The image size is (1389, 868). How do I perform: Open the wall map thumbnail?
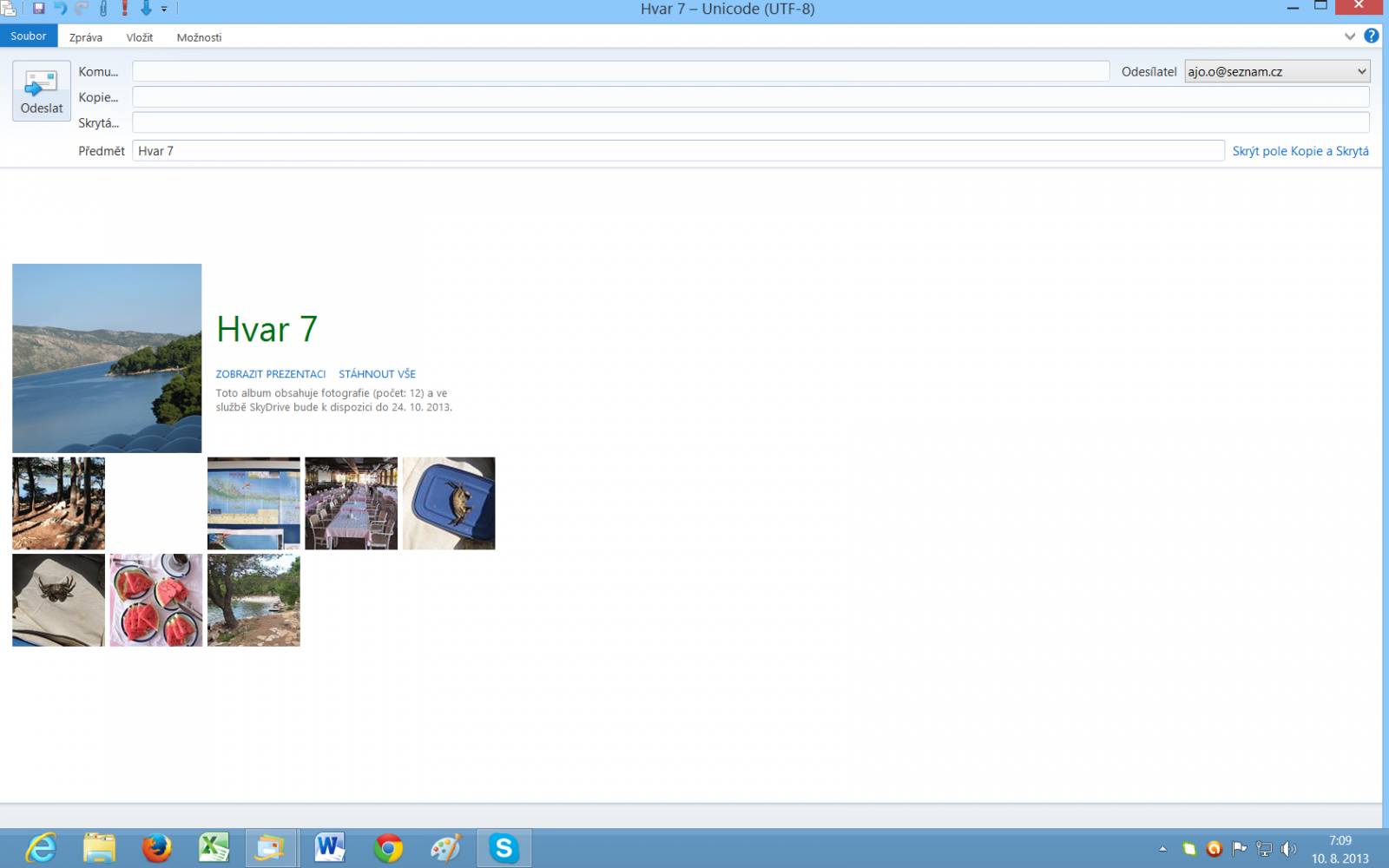[x=253, y=503]
